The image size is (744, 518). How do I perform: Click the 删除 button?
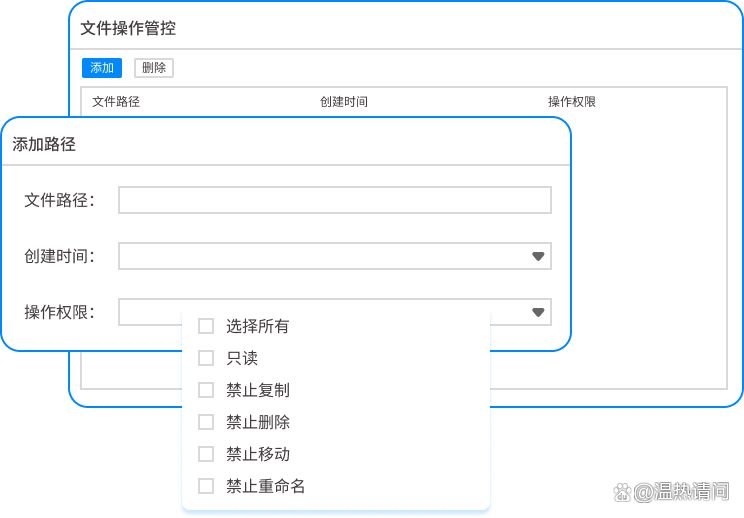154,68
